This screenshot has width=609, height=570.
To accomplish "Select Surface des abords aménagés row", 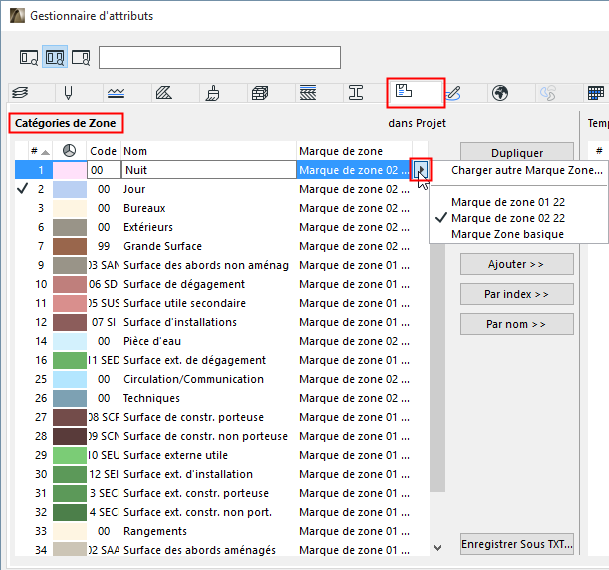I will pyautogui.click(x=221, y=550).
